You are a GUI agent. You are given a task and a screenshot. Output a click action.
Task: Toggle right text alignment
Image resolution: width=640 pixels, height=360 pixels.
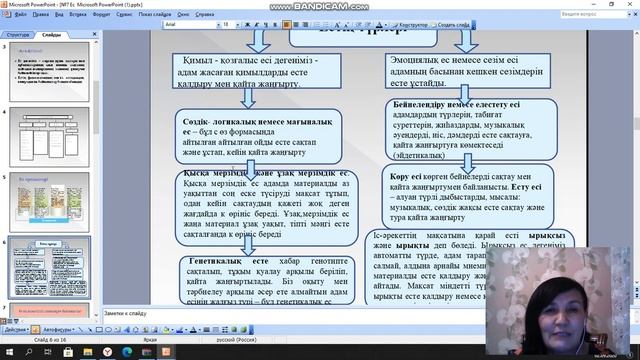click(305, 25)
